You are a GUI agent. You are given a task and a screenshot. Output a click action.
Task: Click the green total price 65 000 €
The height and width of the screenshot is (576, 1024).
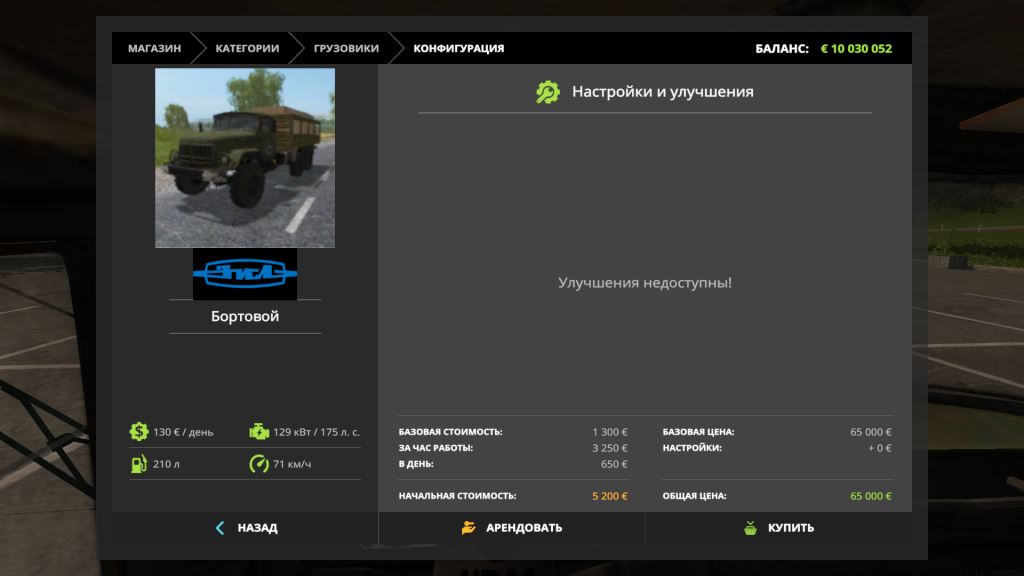(x=870, y=496)
